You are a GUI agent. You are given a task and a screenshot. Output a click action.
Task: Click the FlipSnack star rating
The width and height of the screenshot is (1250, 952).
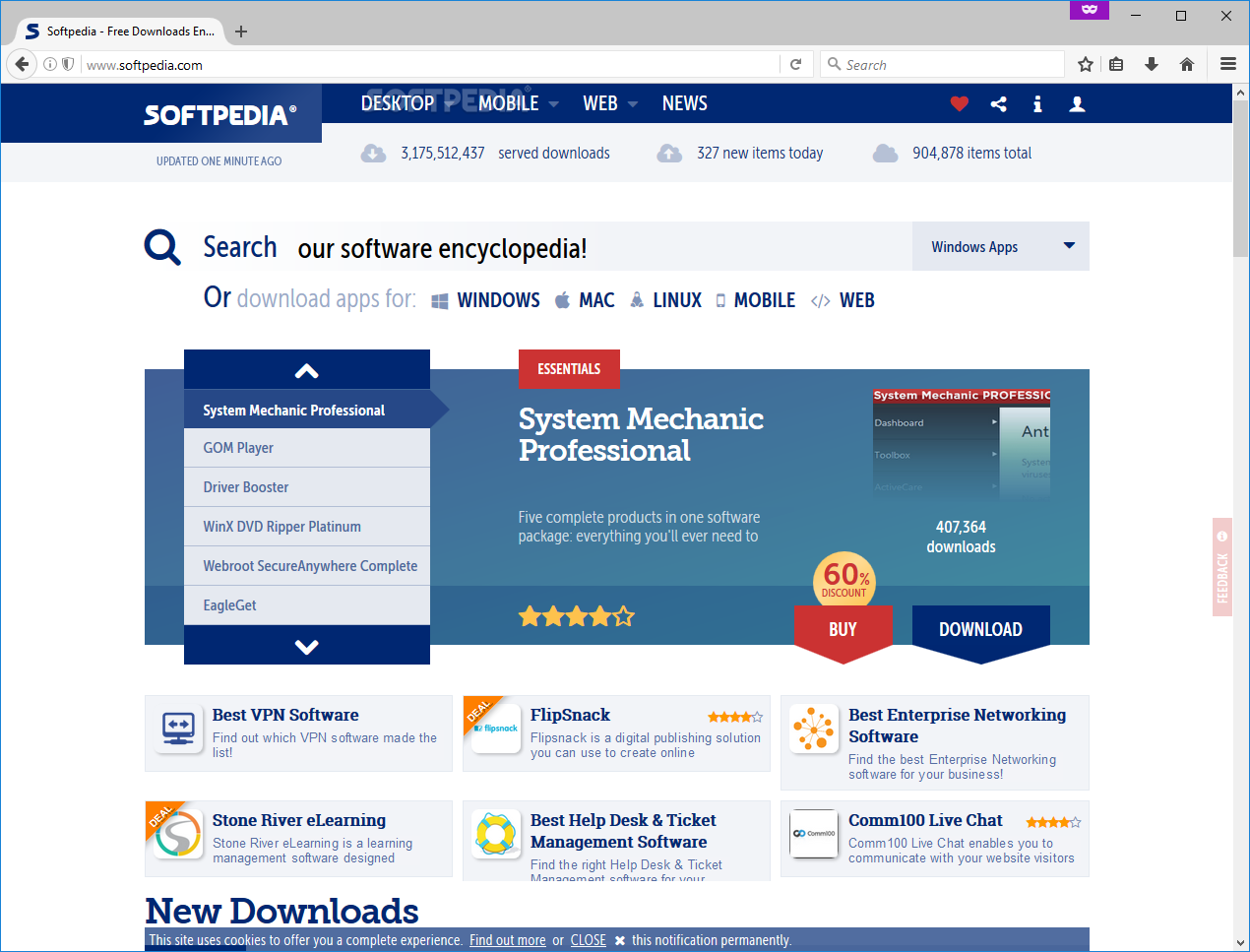[735, 717]
